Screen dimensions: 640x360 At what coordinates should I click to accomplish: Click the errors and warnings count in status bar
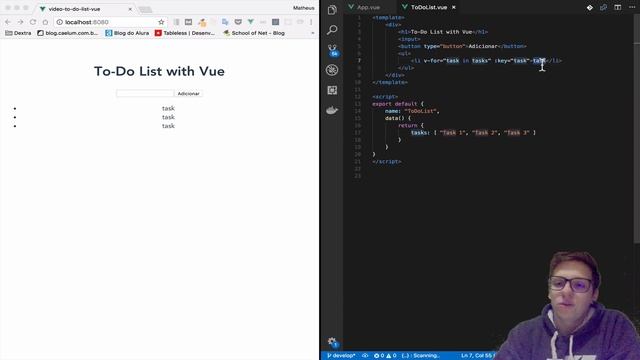[385, 356]
